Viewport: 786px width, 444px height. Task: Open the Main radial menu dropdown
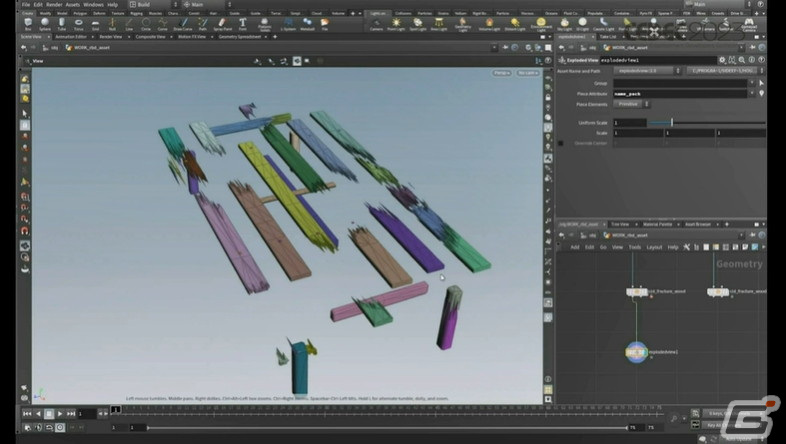click(207, 5)
